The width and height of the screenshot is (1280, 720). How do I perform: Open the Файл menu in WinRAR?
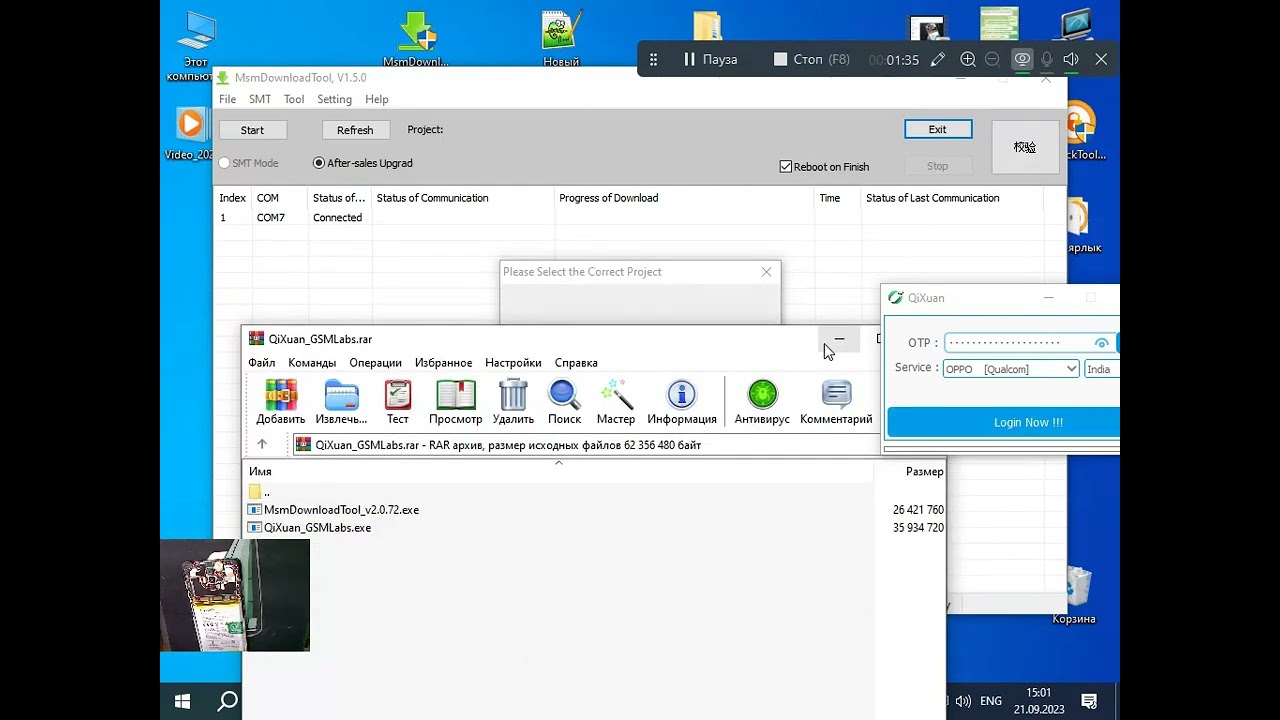point(262,363)
